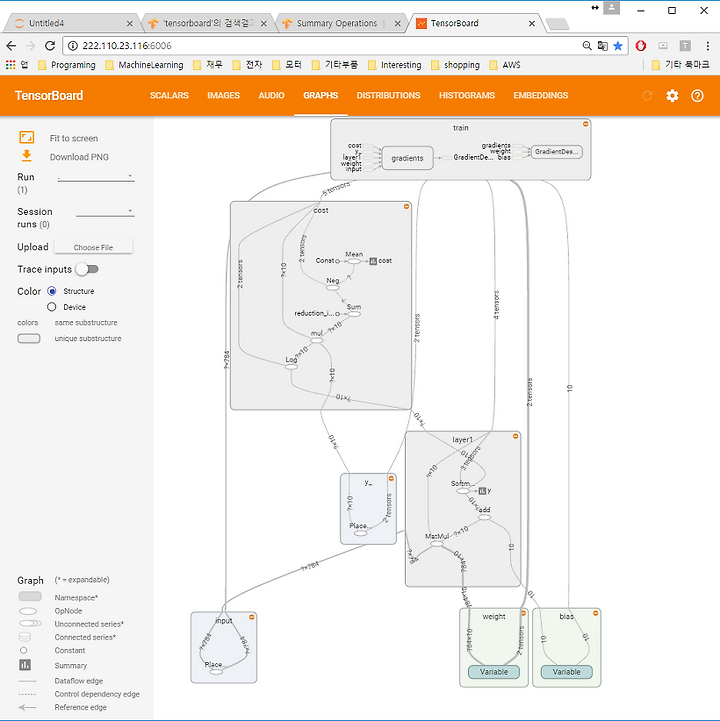The width and height of the screenshot is (720, 721).
Task: Collapse the bias namespace node
Action: tap(595, 613)
